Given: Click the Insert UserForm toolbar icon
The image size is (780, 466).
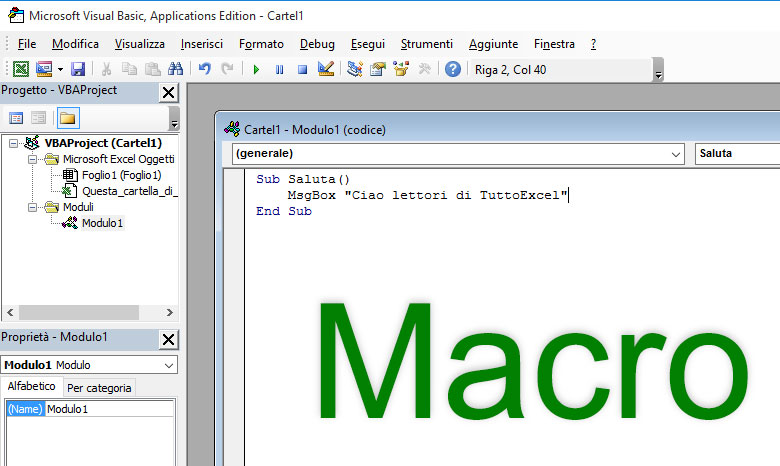Looking at the screenshot, I should click(44, 69).
